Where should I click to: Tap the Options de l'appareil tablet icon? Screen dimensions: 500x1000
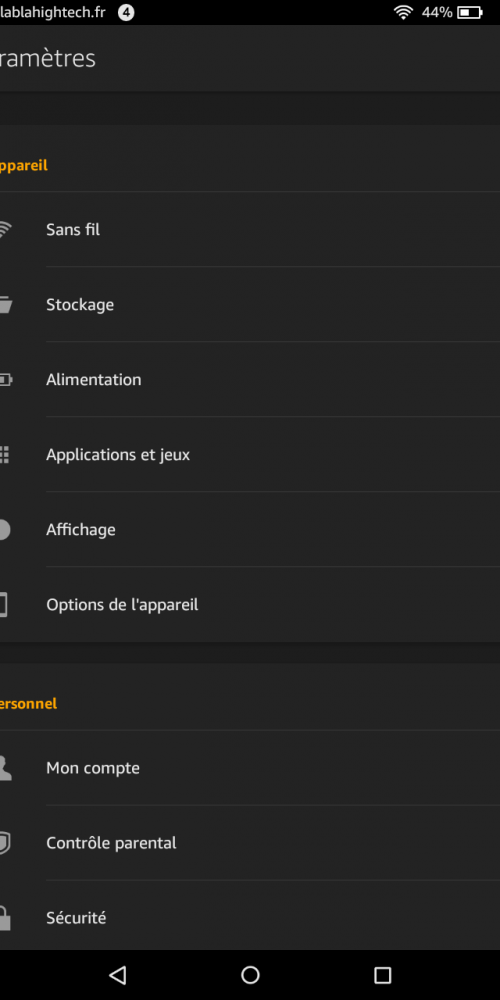[x=3, y=605]
